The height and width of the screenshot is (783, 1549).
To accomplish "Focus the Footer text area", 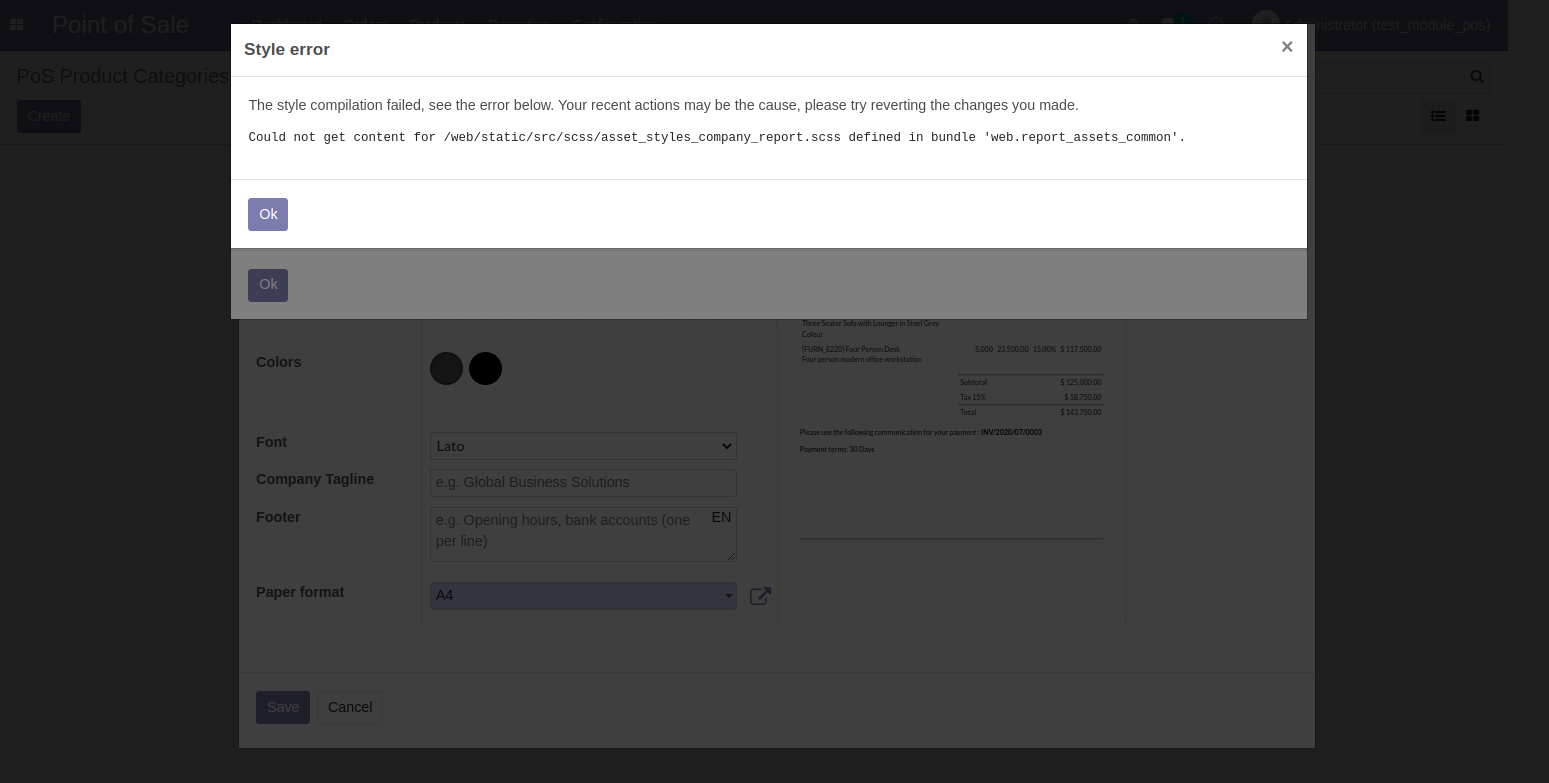I will [x=570, y=535].
